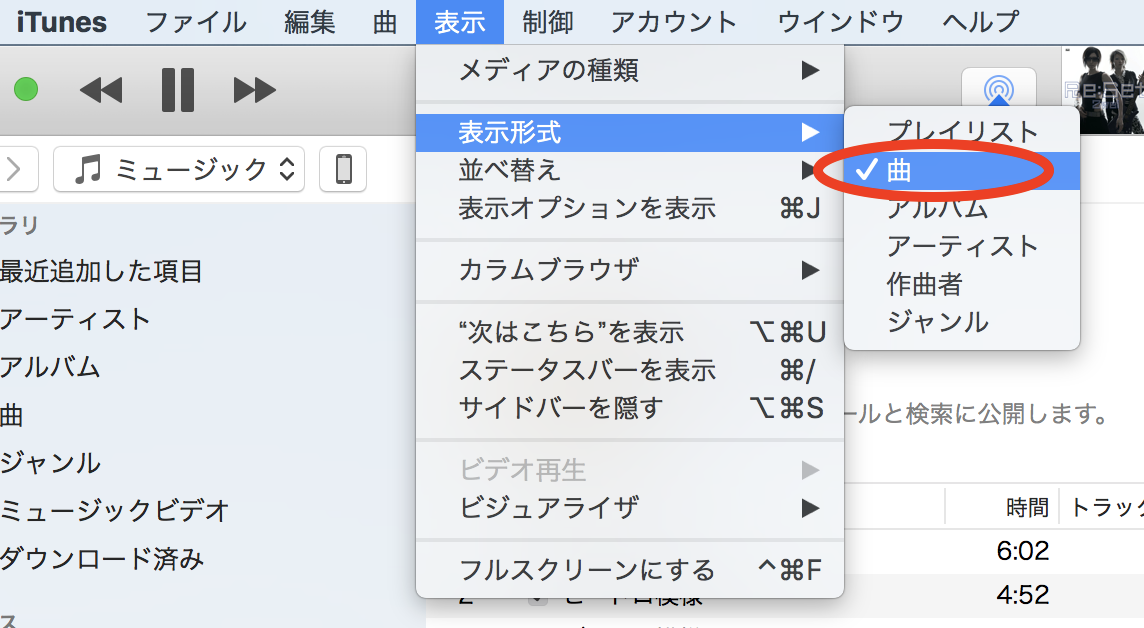This screenshot has height=628, width=1144.
Task: Open ジャンル in sidebar library
Action: [x=50, y=463]
